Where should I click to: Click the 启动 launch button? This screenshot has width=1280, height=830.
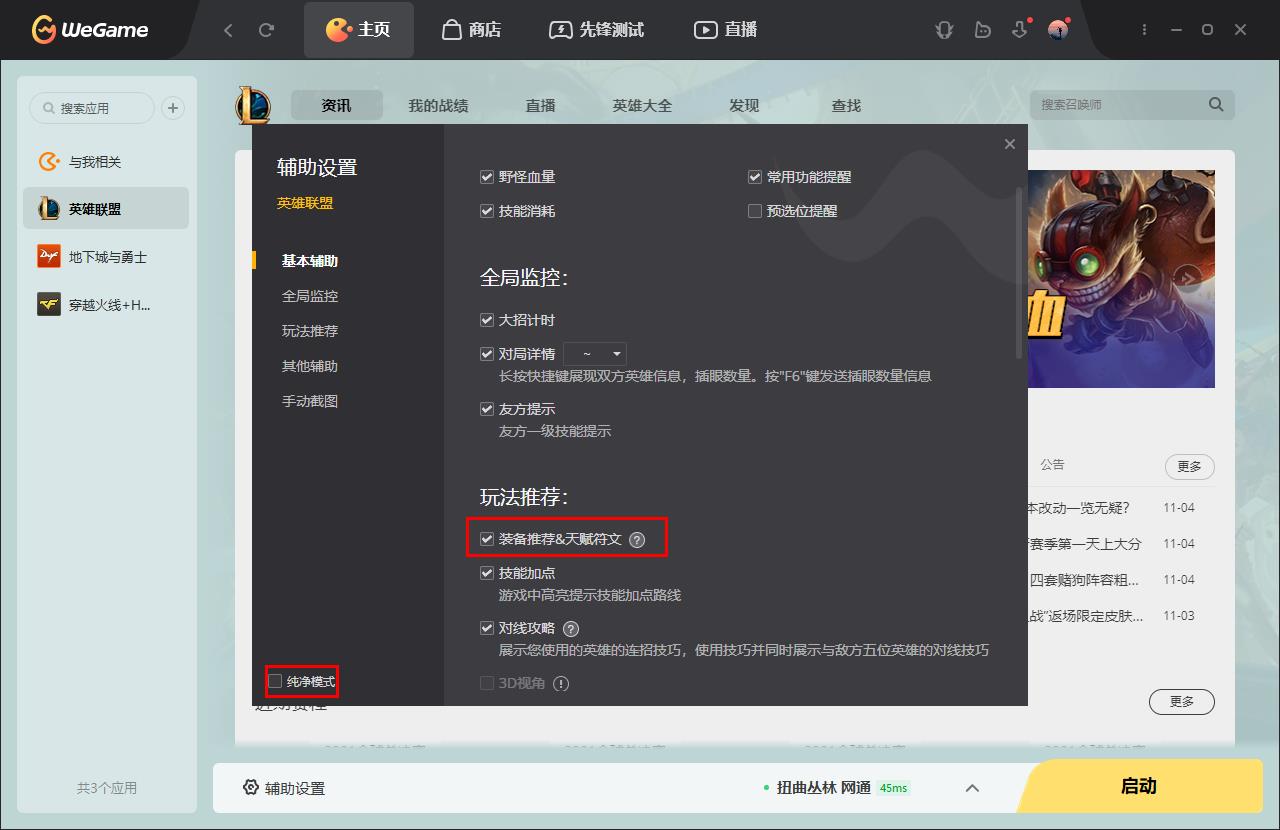(x=1138, y=786)
